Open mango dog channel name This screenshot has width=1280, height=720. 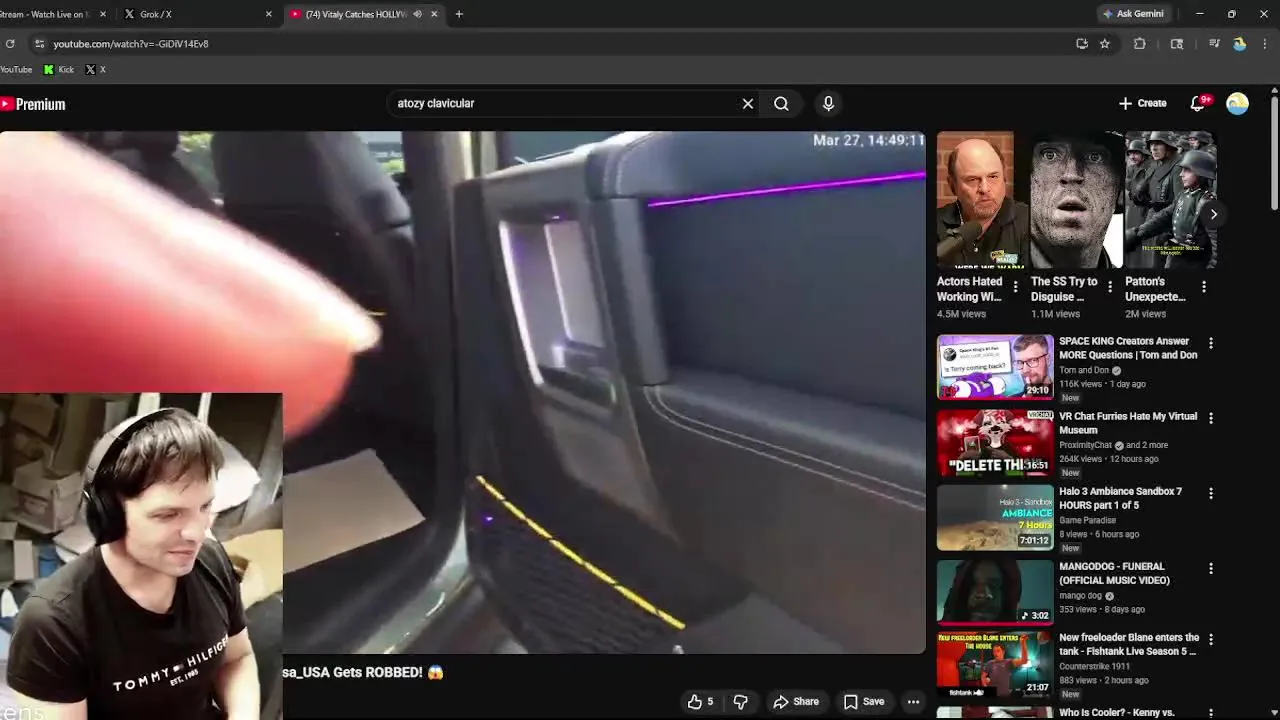(1080, 595)
